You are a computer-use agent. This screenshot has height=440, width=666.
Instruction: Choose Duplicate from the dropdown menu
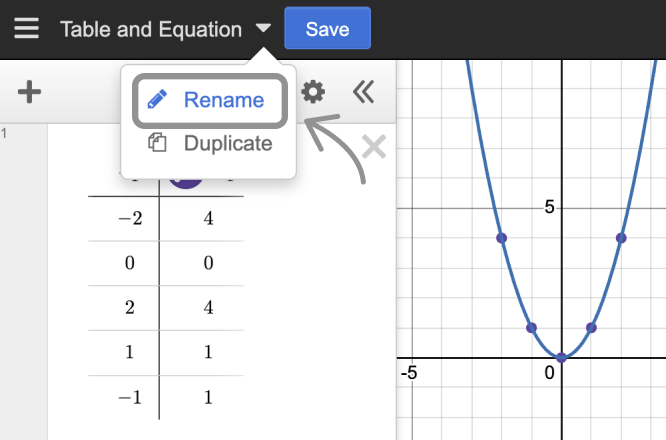point(227,143)
